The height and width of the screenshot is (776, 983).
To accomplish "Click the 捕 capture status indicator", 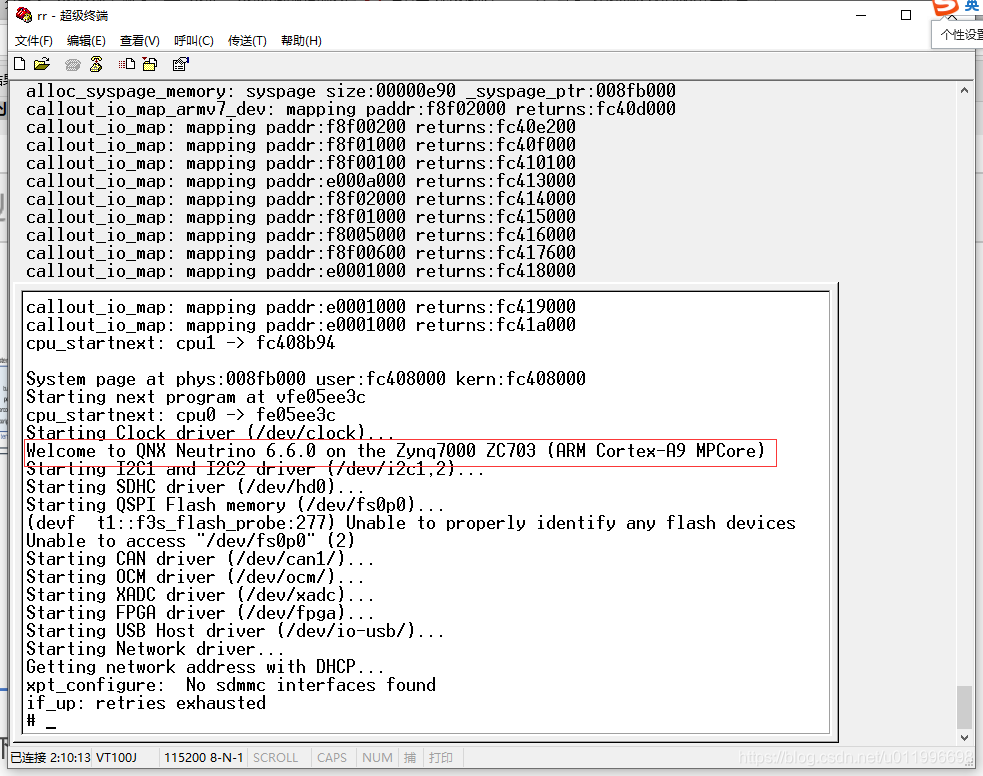I will click(x=410, y=757).
